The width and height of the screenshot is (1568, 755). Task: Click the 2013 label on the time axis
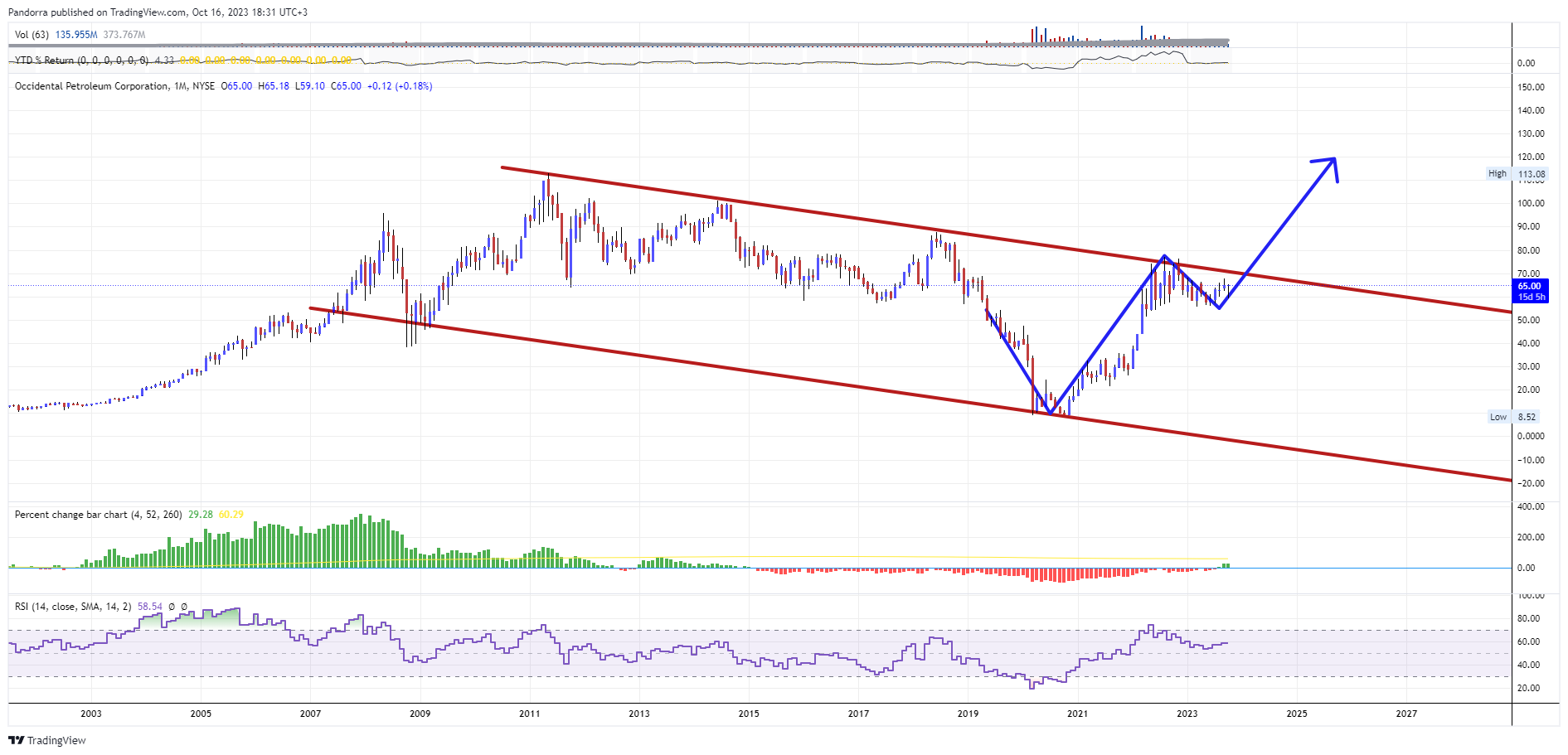tap(639, 714)
